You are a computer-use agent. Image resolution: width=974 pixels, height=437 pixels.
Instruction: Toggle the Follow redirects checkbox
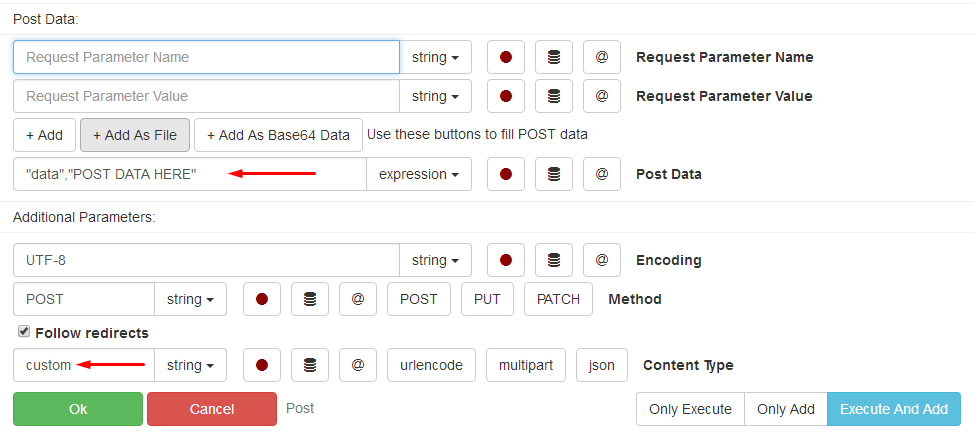pos(24,332)
